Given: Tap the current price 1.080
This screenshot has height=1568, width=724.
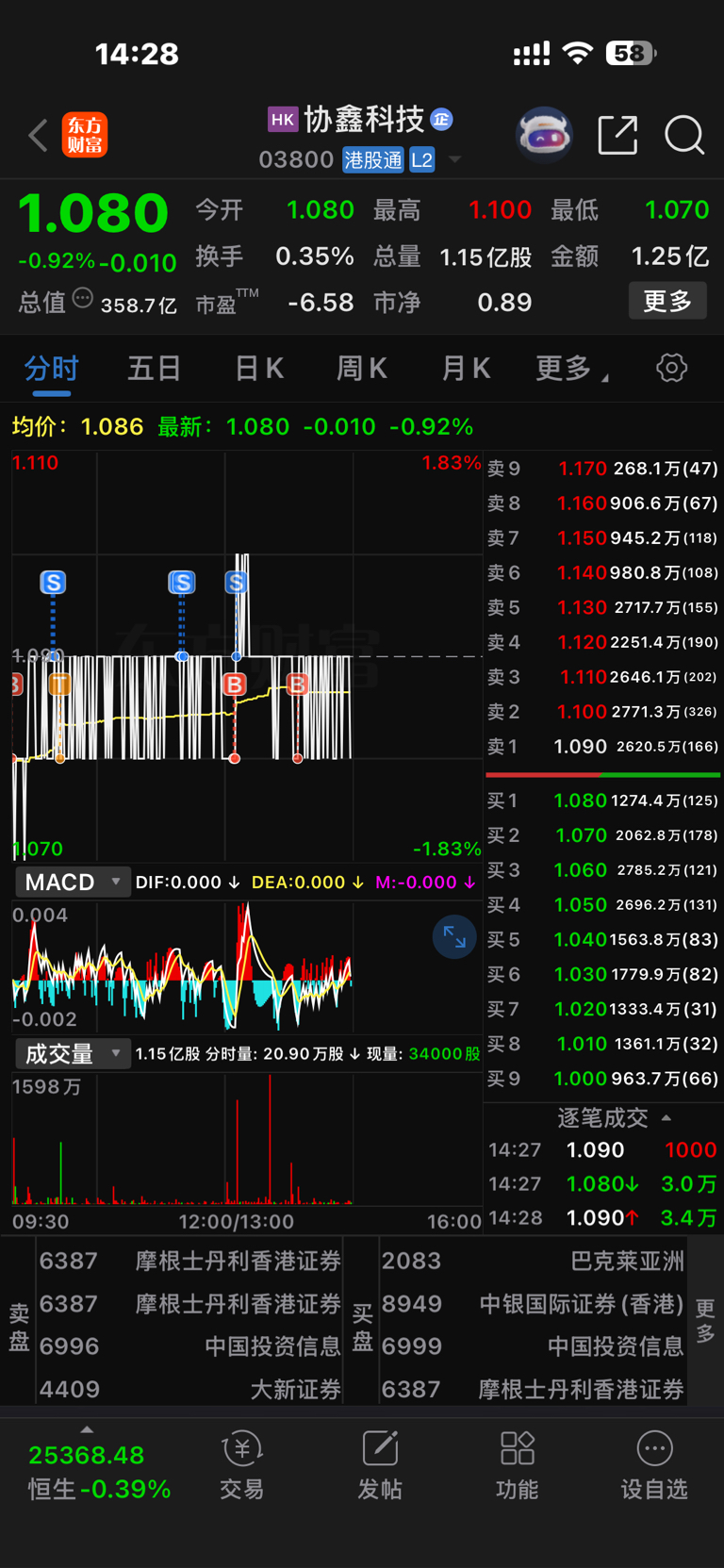Looking at the screenshot, I should (92, 213).
